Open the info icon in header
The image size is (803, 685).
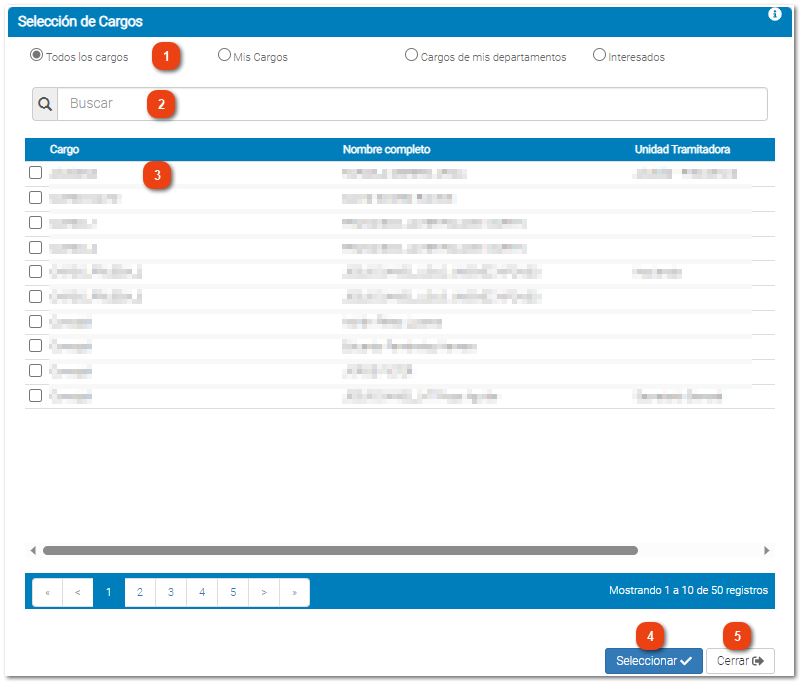(x=774, y=14)
